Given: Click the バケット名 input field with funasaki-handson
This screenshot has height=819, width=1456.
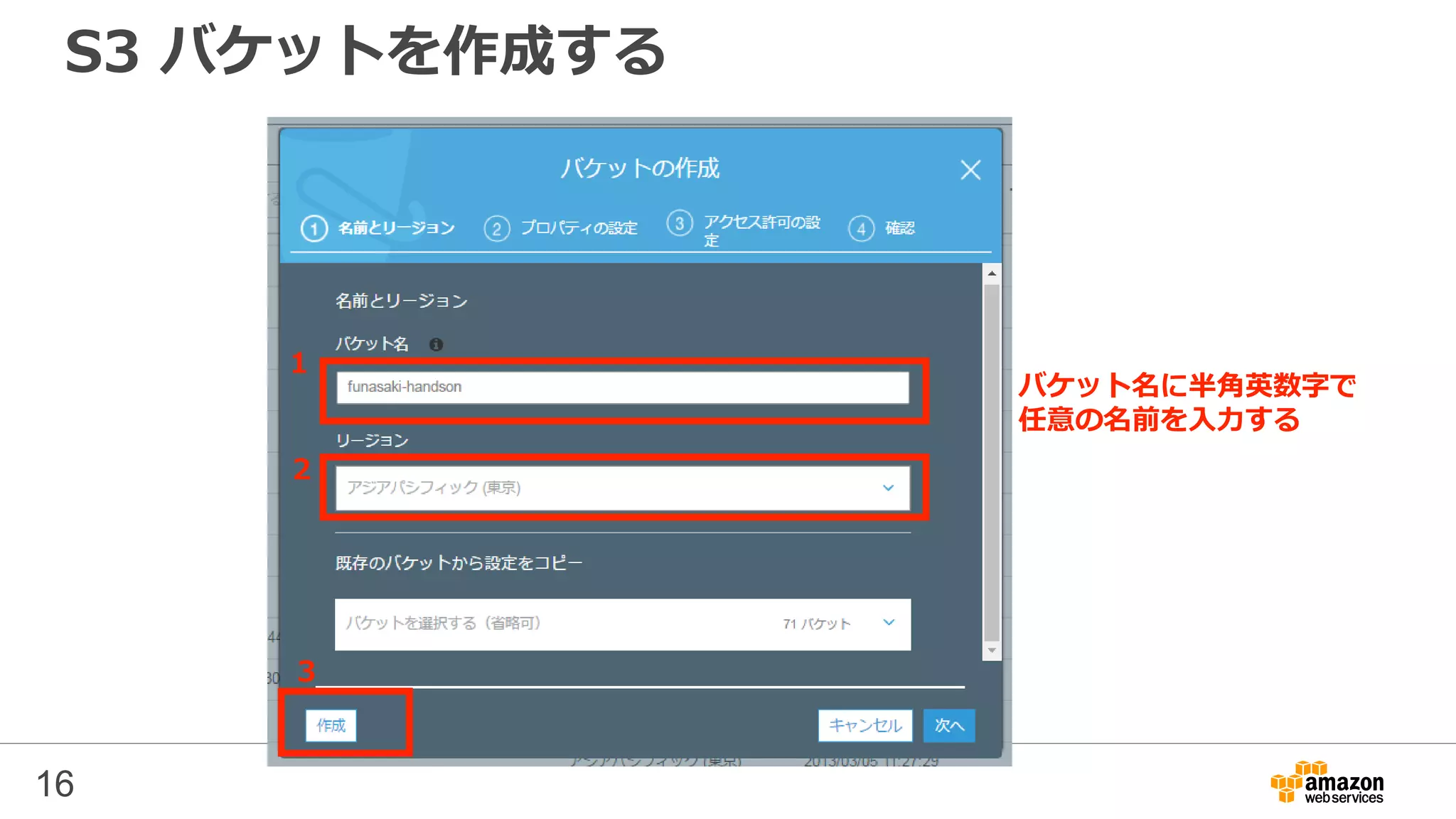Looking at the screenshot, I should click(x=623, y=387).
